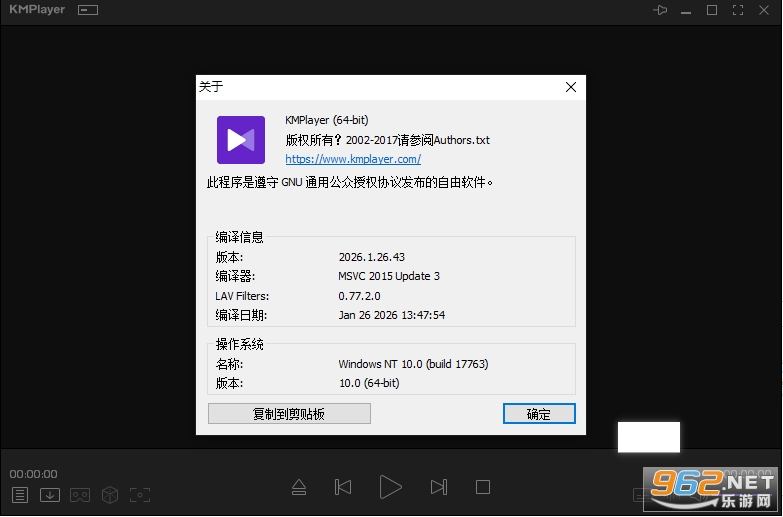Click the LAV Filters: label
The image size is (783, 517).
(x=242, y=296)
